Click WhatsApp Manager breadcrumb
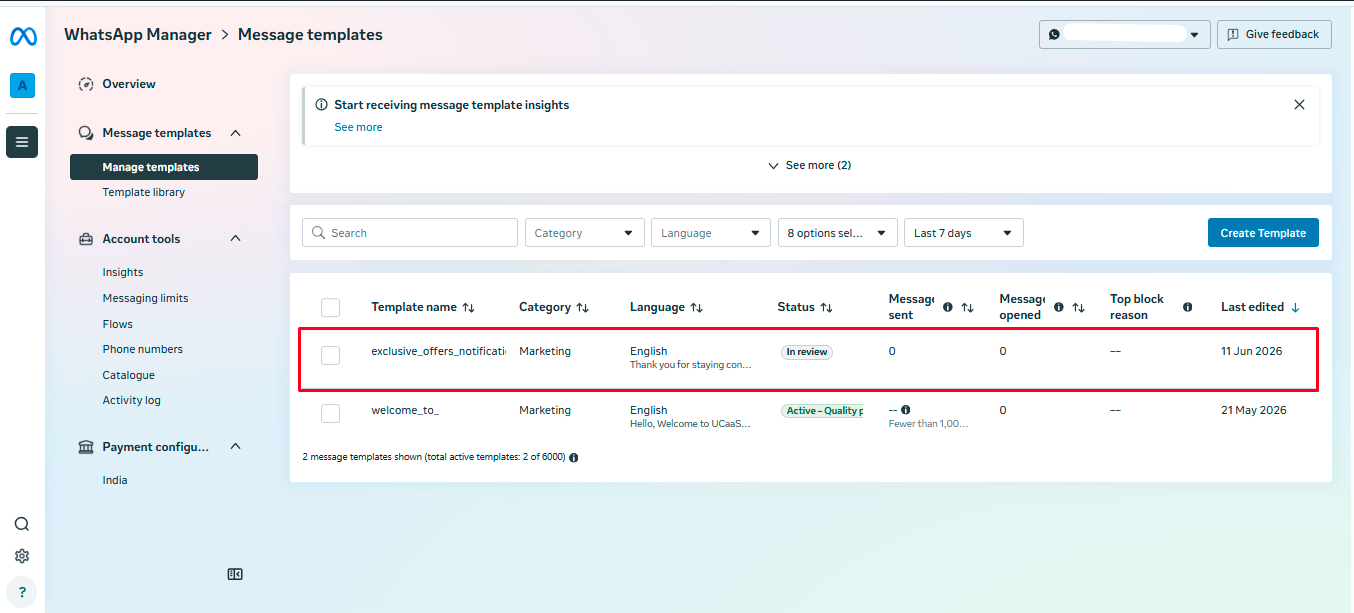This screenshot has width=1354, height=613. coord(138,34)
